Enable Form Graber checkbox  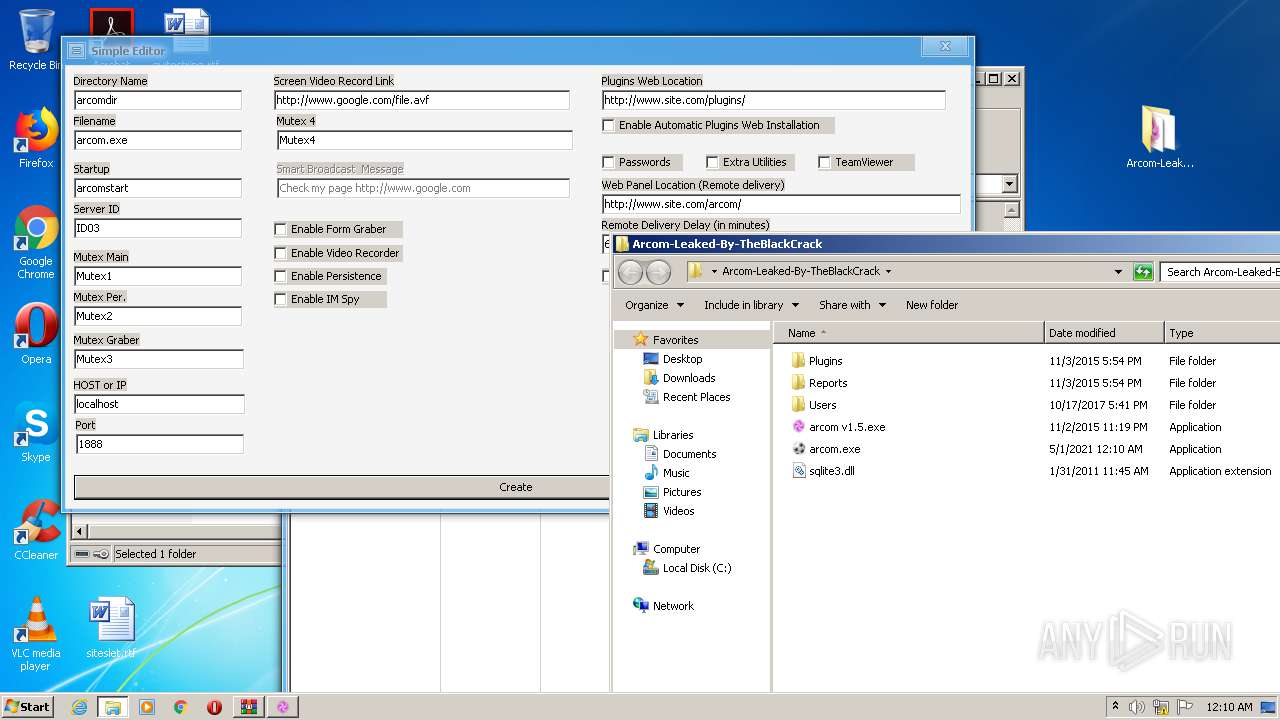(280, 229)
